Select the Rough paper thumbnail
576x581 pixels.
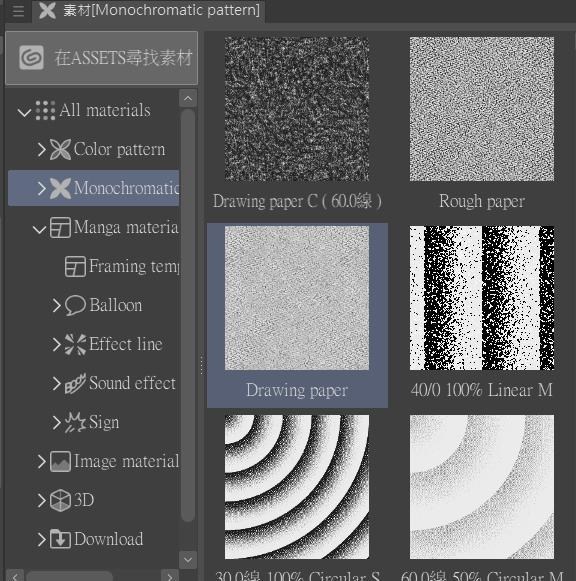[482, 109]
